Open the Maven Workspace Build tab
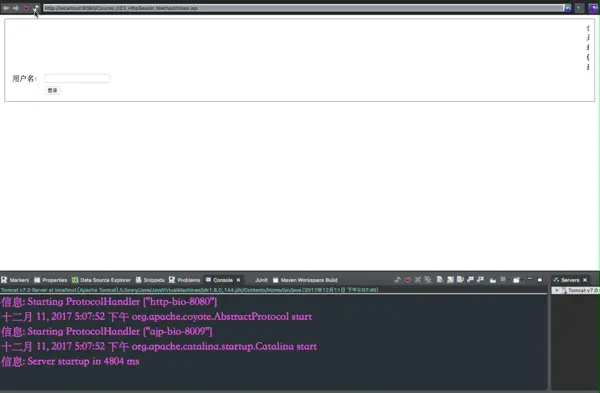600x393 pixels. coord(305,280)
